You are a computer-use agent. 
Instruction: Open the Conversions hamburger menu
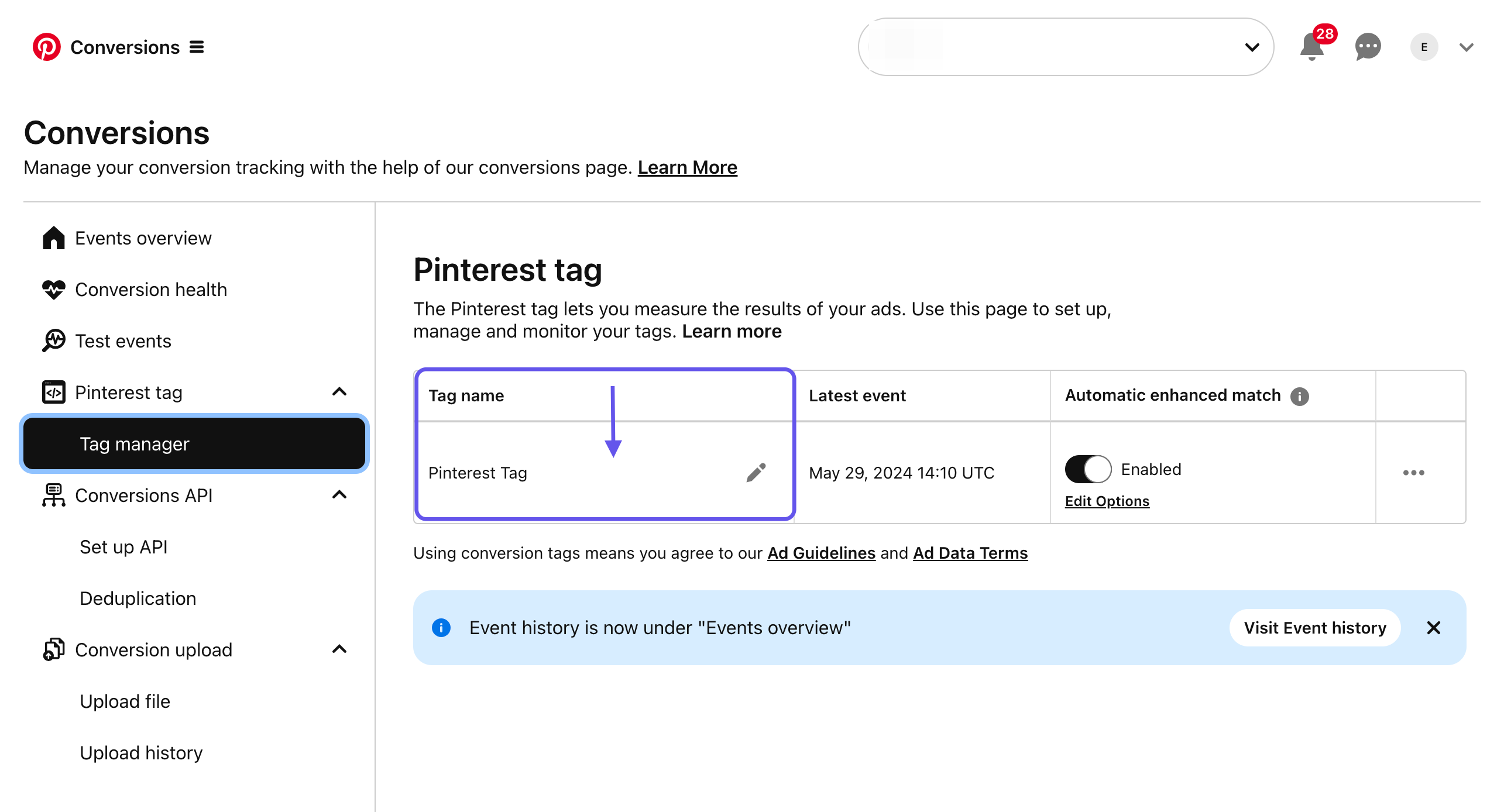pos(197,47)
